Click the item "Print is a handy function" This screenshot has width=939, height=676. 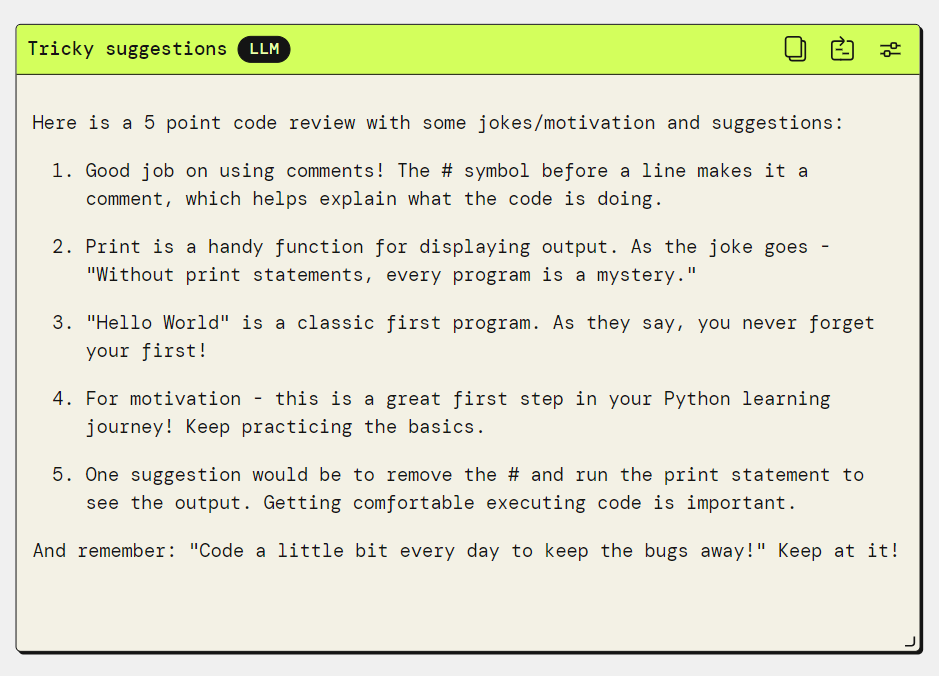pos(458,247)
